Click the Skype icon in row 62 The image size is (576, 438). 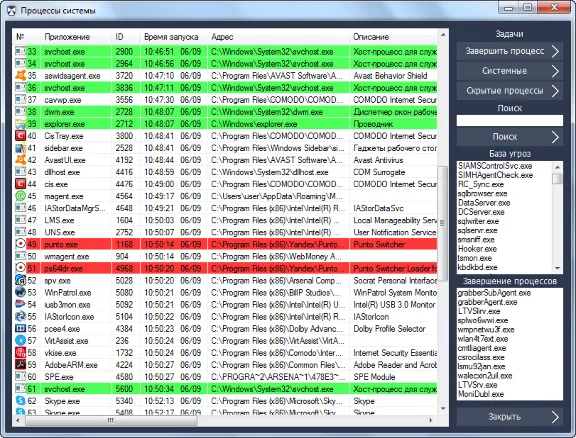coord(20,401)
